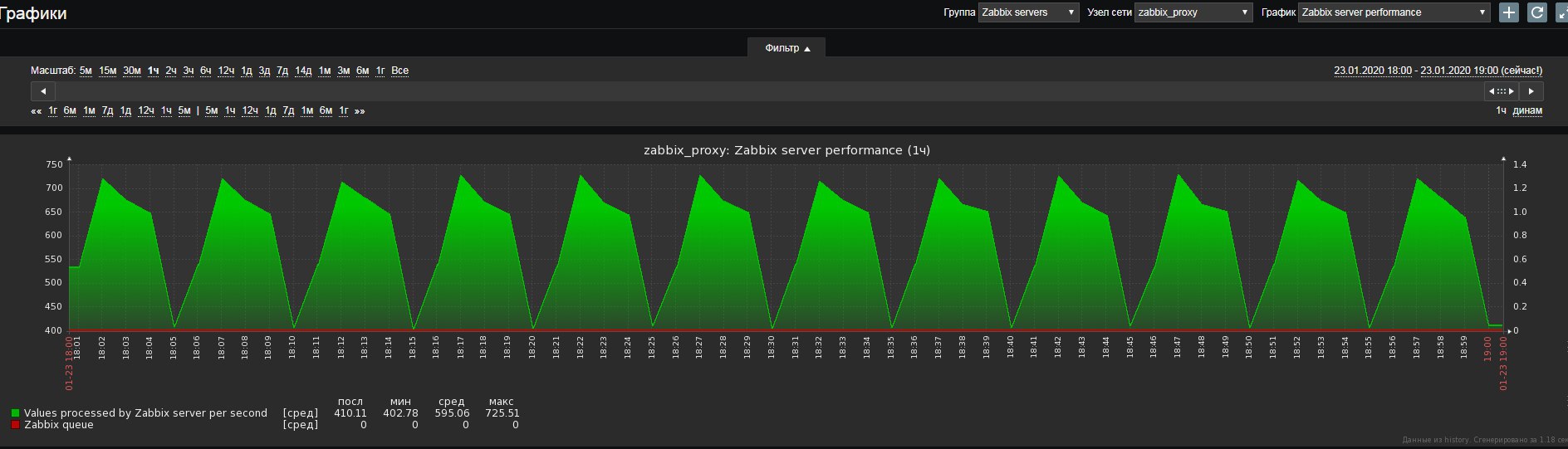
Task: Open the Группа dropdown showing Zabbix servers
Action: tap(1028, 12)
